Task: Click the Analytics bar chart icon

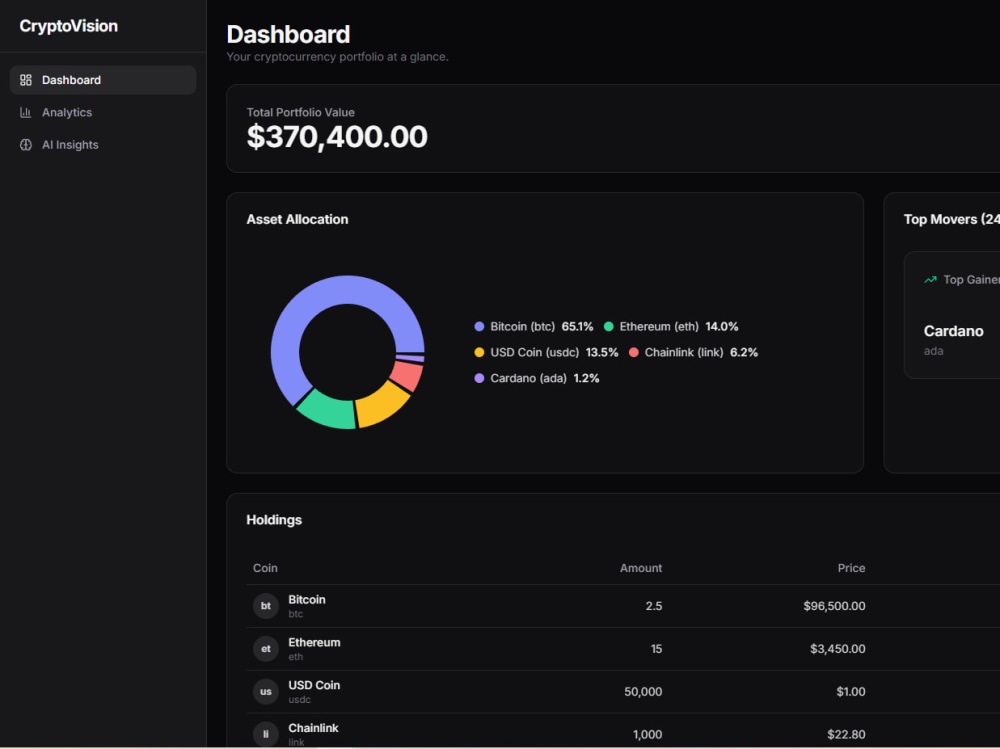Action: [x=26, y=112]
